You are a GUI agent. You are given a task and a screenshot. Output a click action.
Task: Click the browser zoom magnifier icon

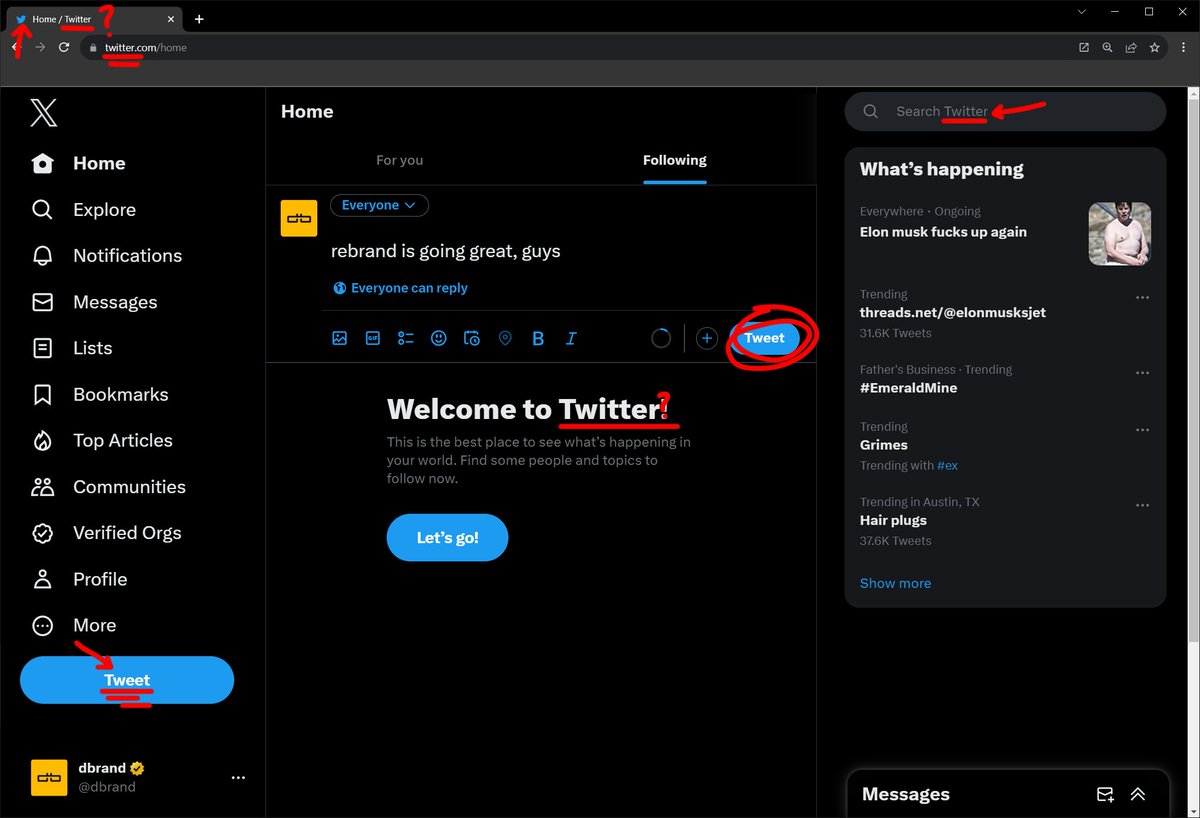[x=1107, y=47]
